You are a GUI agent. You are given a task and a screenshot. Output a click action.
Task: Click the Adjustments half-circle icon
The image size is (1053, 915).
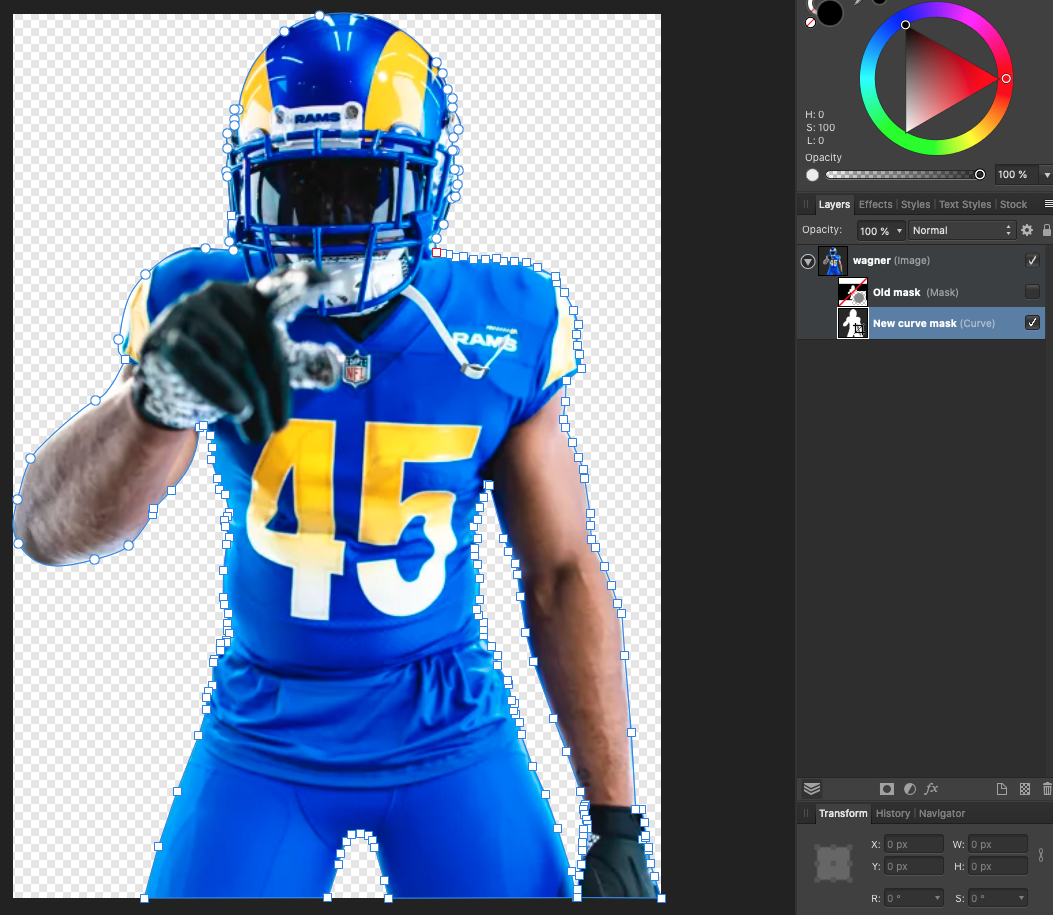[910, 789]
